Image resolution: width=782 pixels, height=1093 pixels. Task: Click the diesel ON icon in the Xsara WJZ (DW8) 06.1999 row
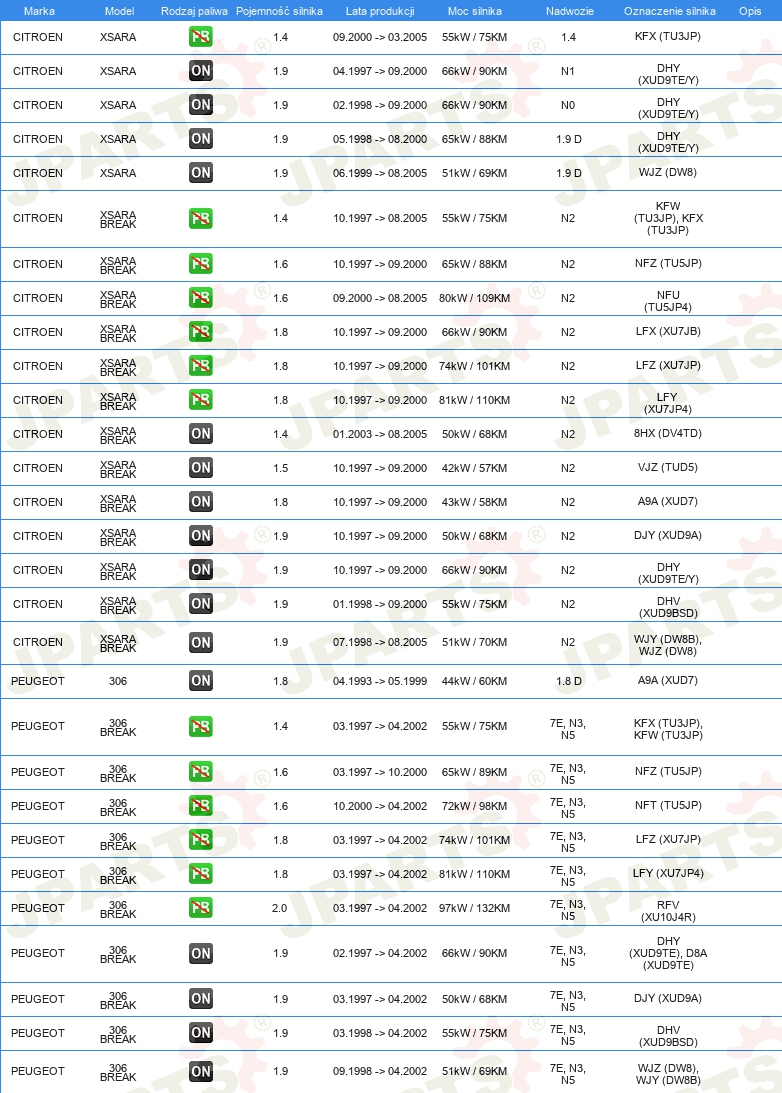point(201,173)
